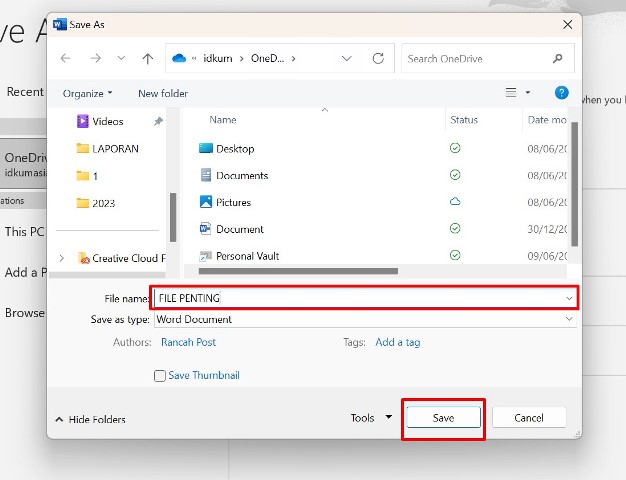Open the Organize menu
Screen dimensions: 626x480
point(88,93)
